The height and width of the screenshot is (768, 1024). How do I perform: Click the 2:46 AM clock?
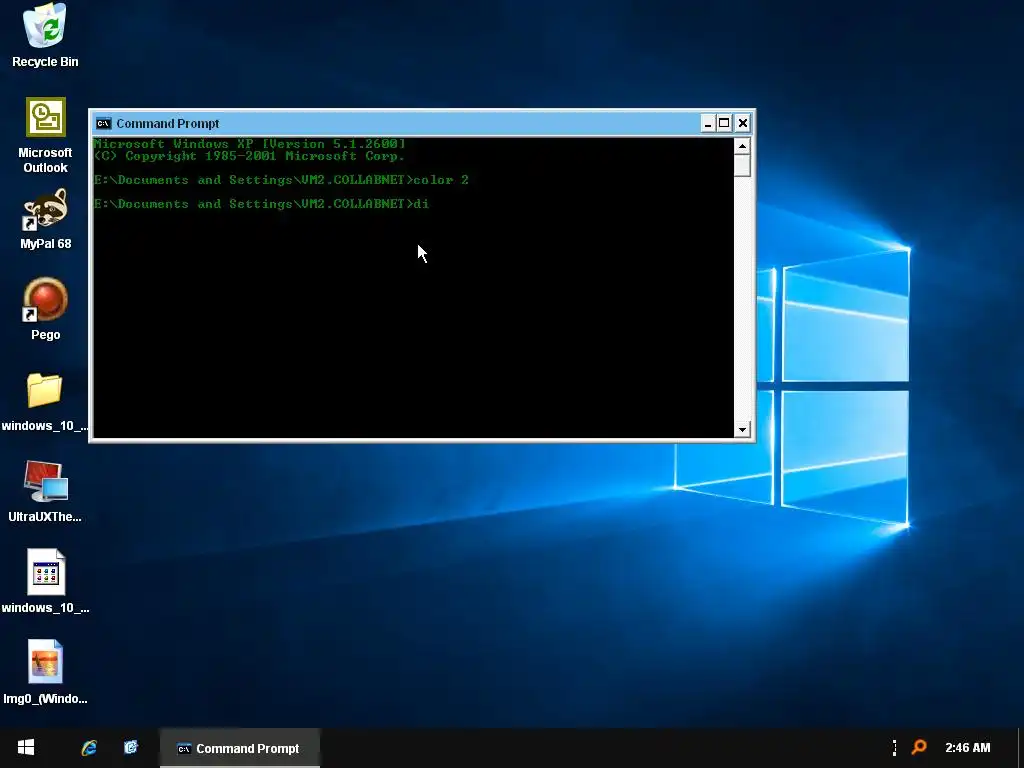[967, 748]
